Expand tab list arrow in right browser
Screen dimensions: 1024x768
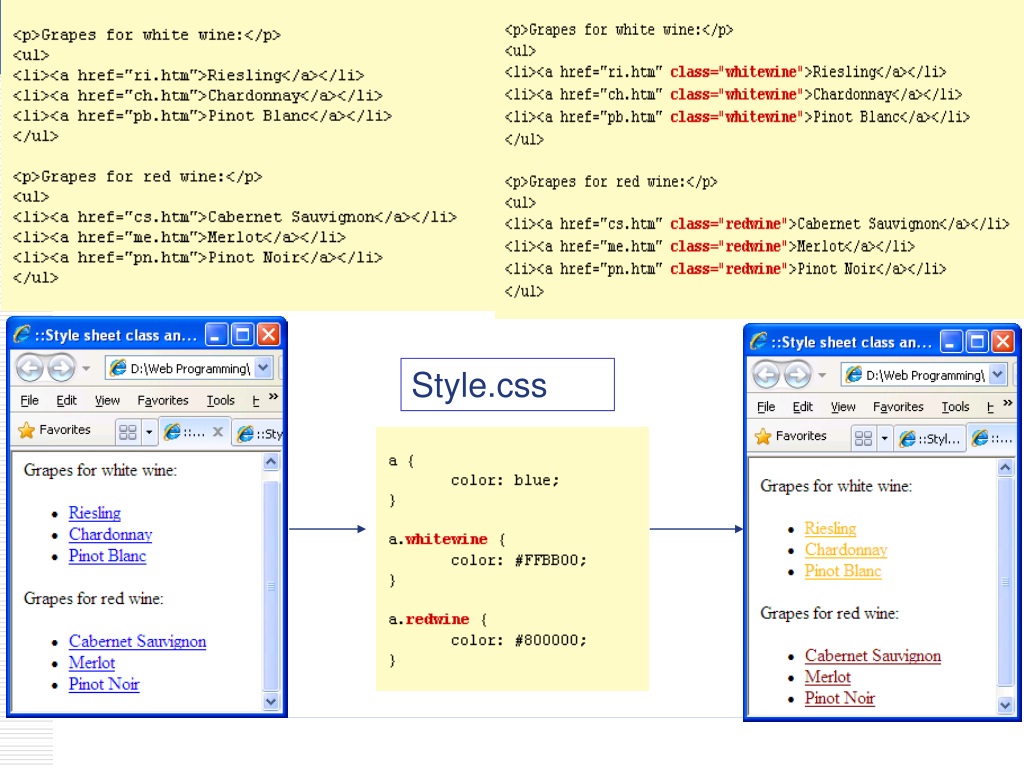point(884,438)
